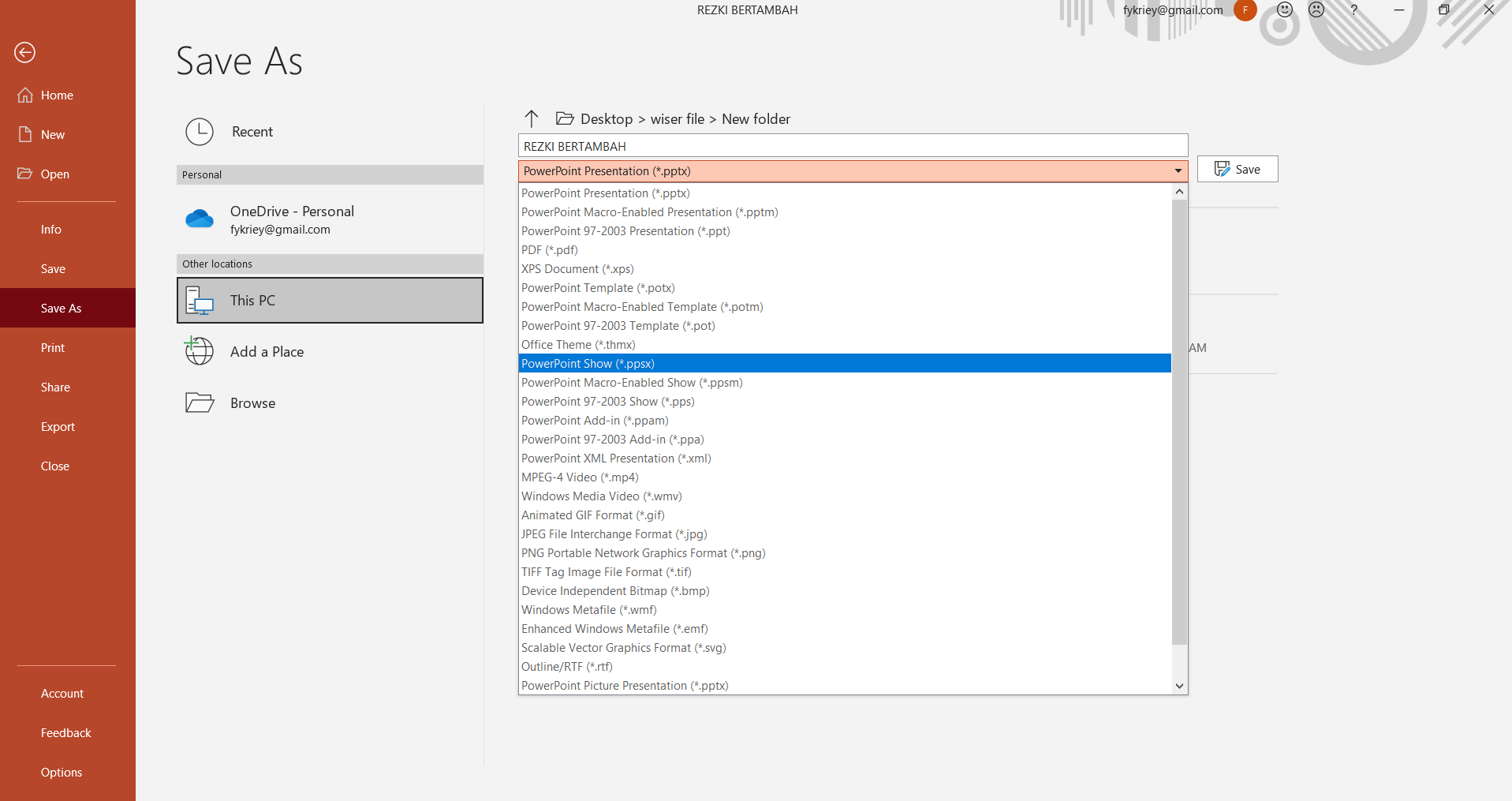The width and height of the screenshot is (1512, 801).
Task: Click the scroll-down arrow of format list
Action: 1179,686
